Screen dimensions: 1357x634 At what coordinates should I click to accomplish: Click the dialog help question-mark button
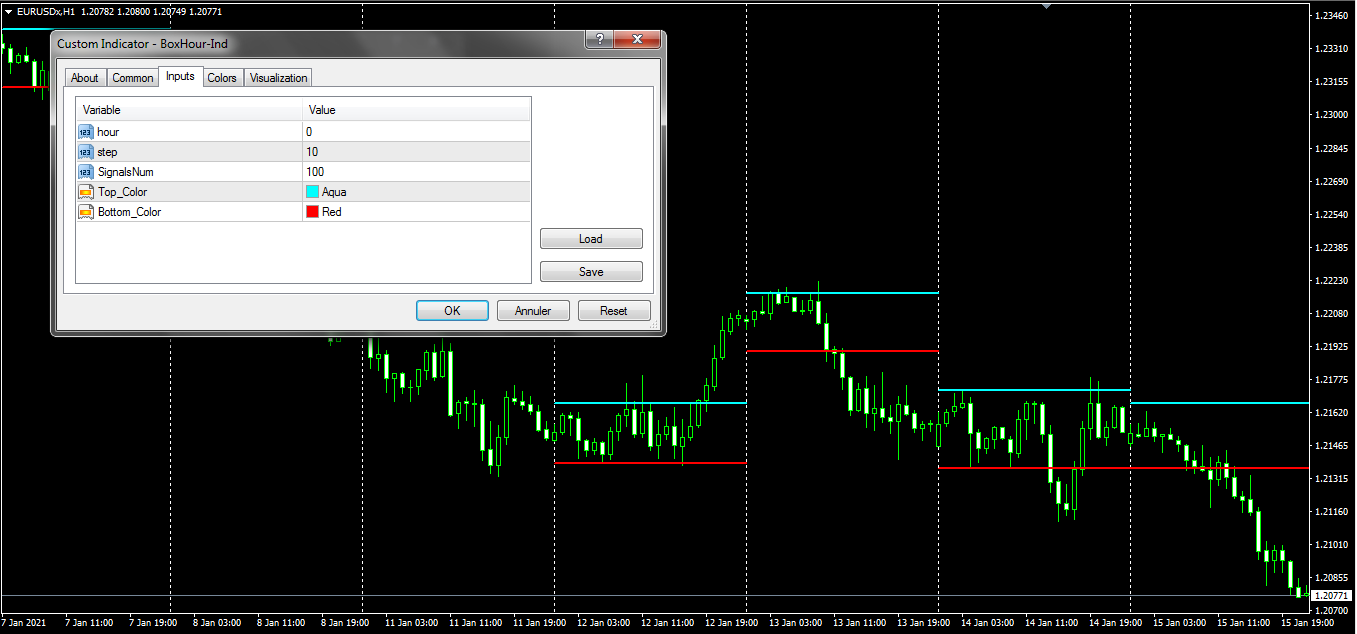pyautogui.click(x=598, y=40)
